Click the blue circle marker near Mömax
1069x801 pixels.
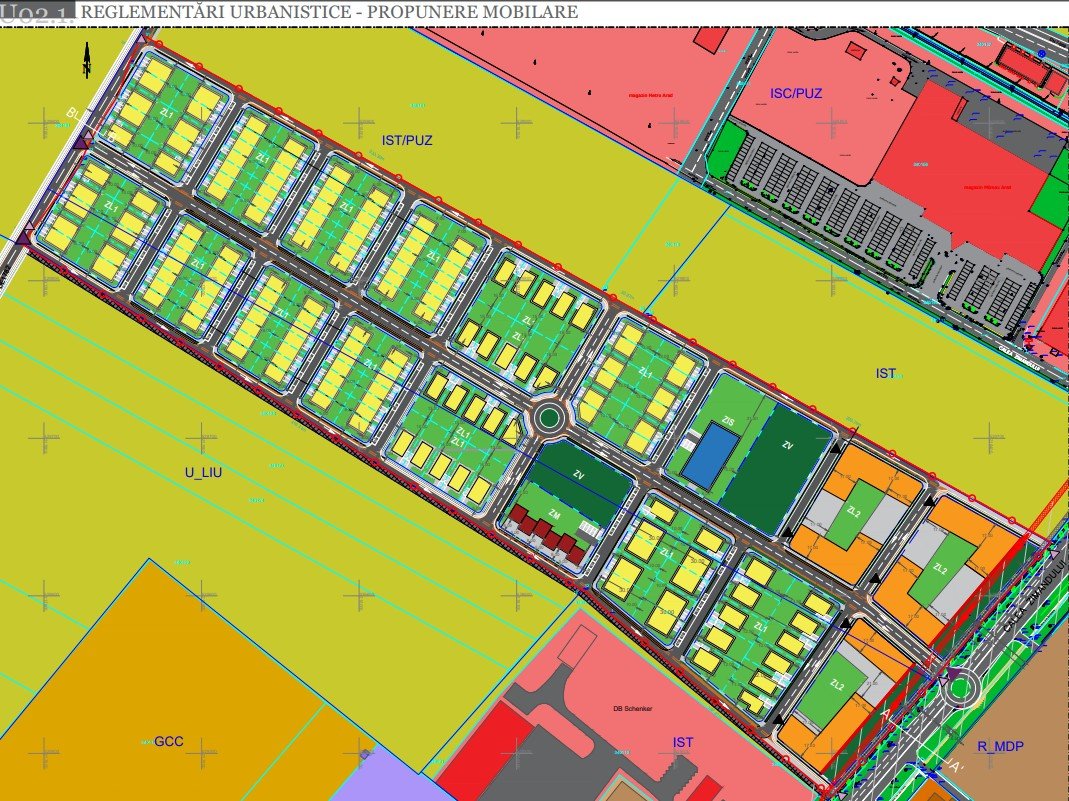1042,53
